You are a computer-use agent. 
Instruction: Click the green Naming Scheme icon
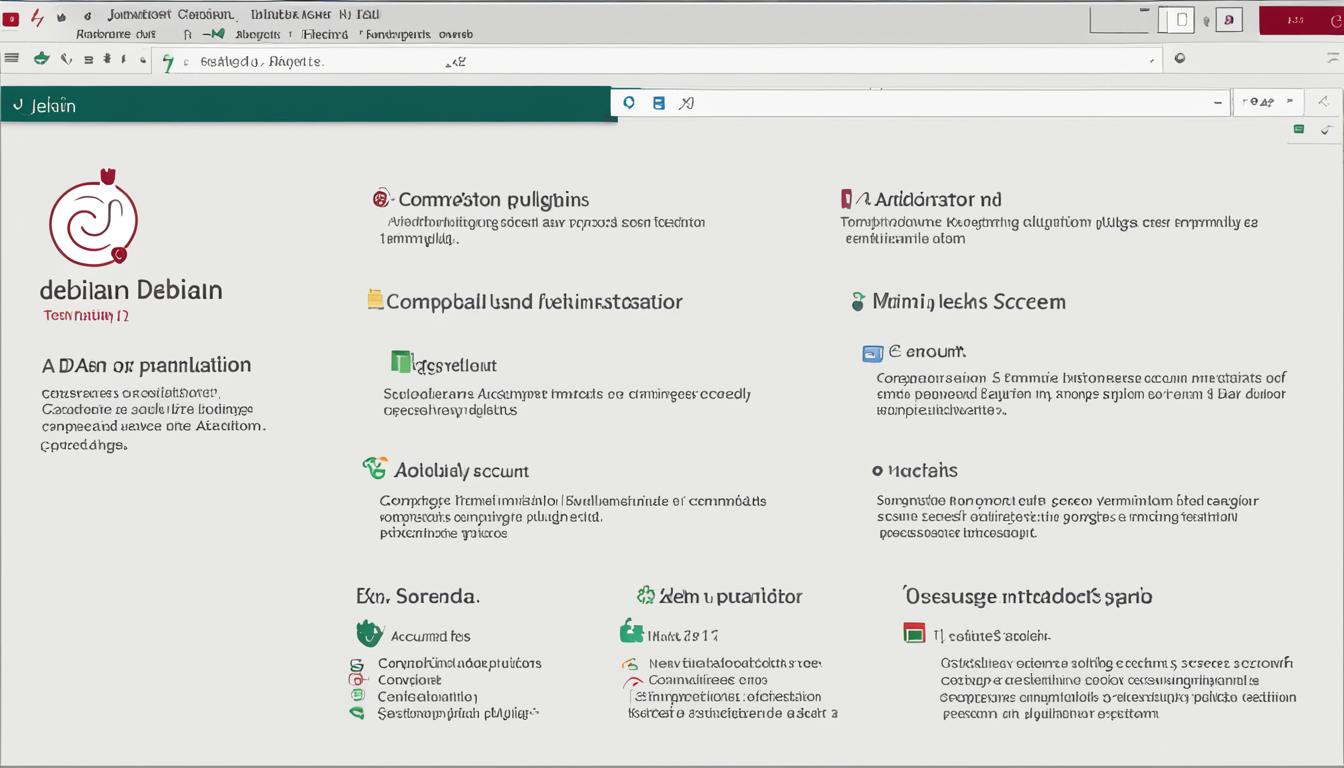[x=858, y=301]
